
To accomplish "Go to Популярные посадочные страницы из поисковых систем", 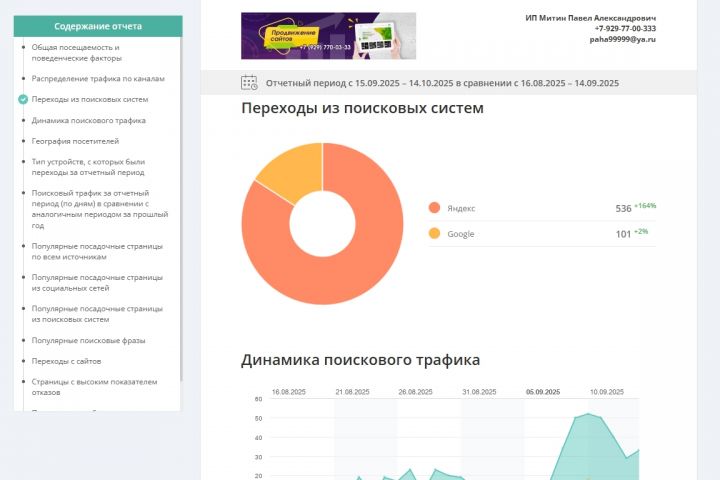I will pos(97,314).
